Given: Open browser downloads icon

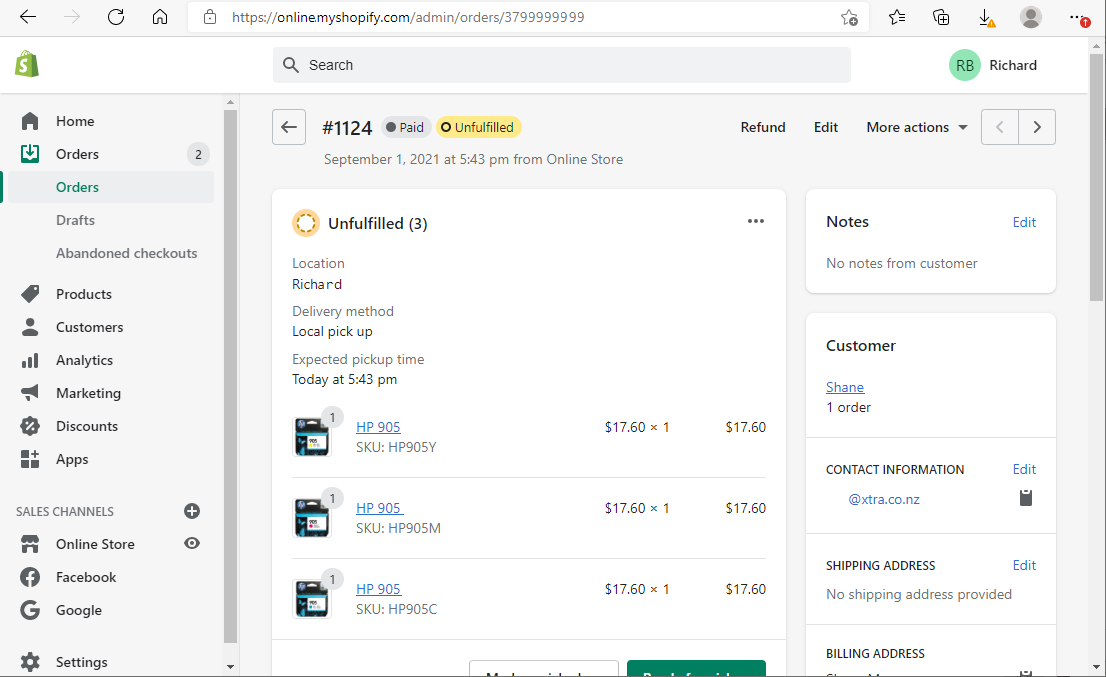Looking at the screenshot, I should (987, 18).
